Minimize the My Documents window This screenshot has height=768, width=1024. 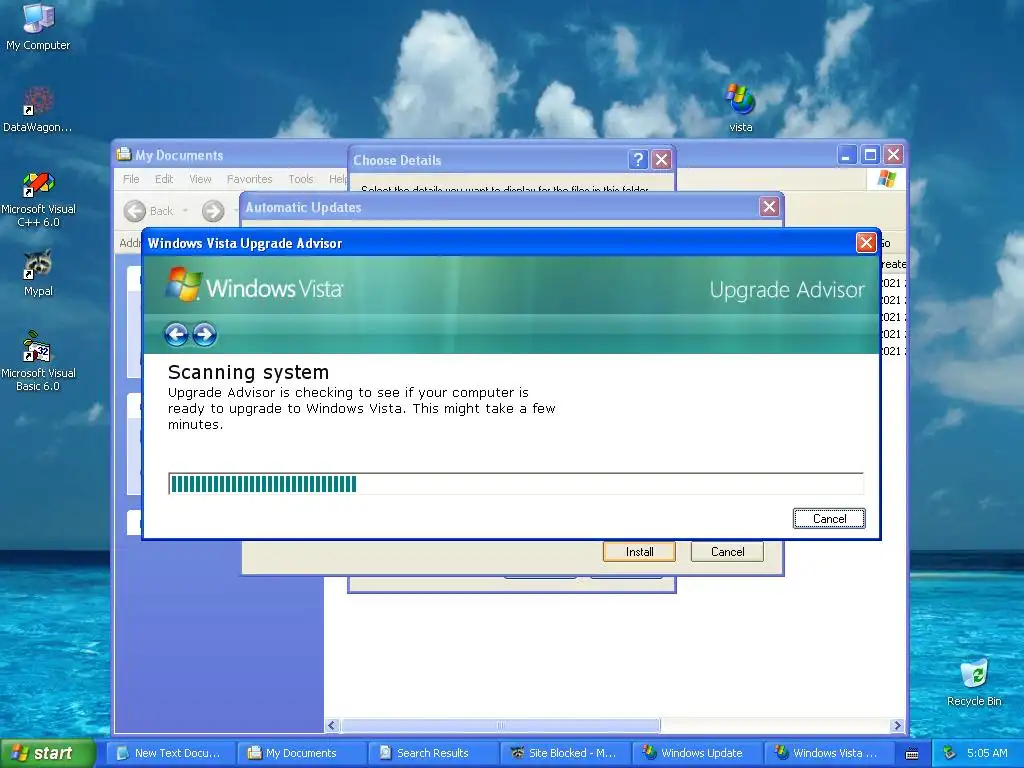pyautogui.click(x=846, y=155)
